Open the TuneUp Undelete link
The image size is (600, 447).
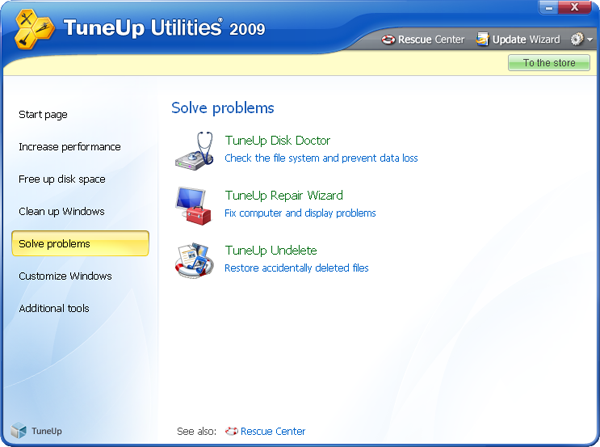pyautogui.click(x=271, y=250)
